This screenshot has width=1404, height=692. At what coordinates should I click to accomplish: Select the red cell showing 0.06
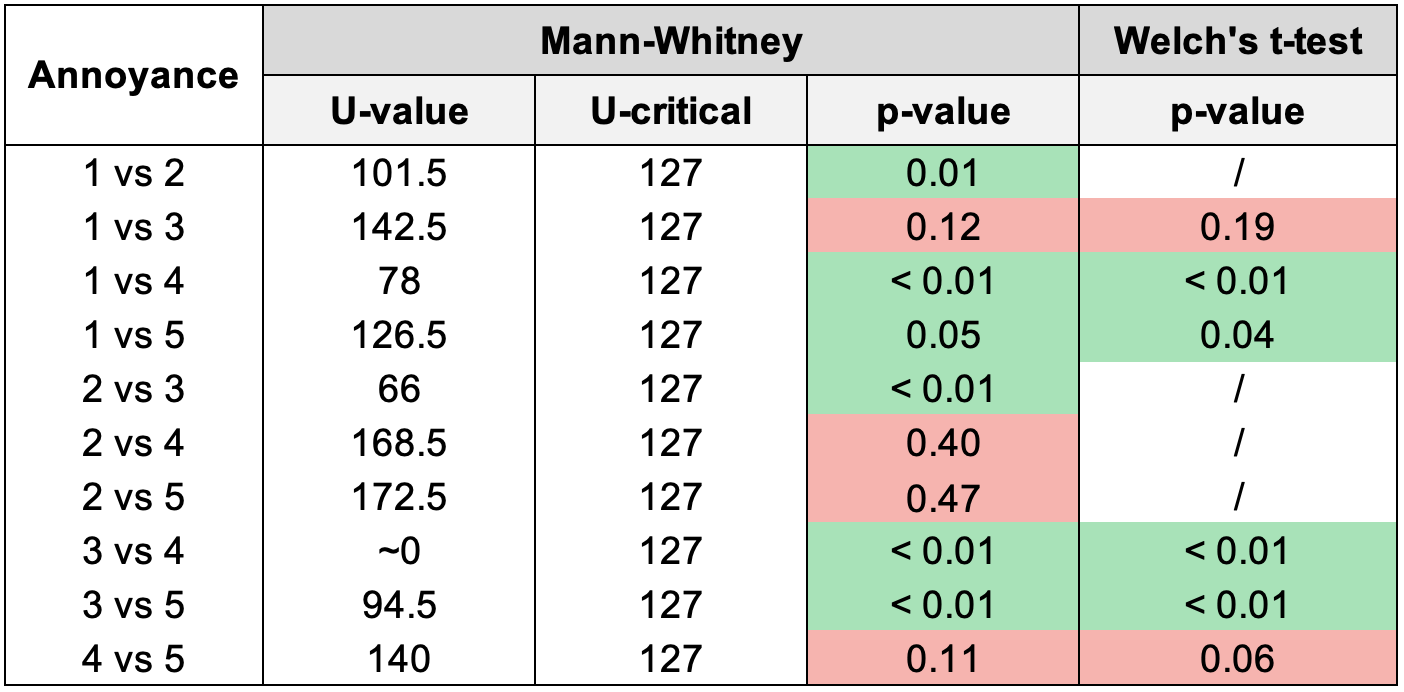click(x=1237, y=658)
